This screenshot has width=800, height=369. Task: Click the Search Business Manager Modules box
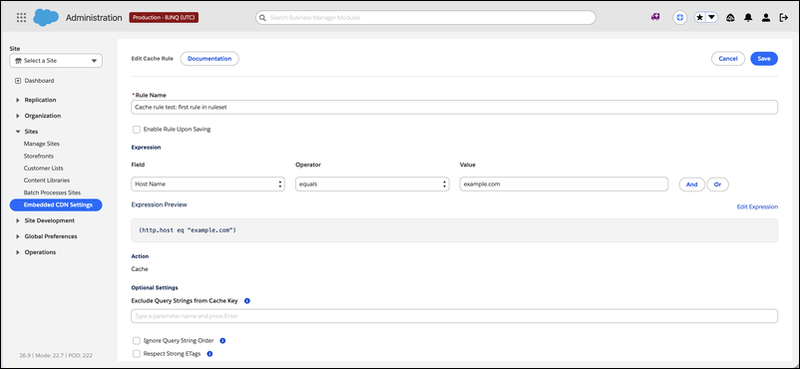(x=426, y=17)
